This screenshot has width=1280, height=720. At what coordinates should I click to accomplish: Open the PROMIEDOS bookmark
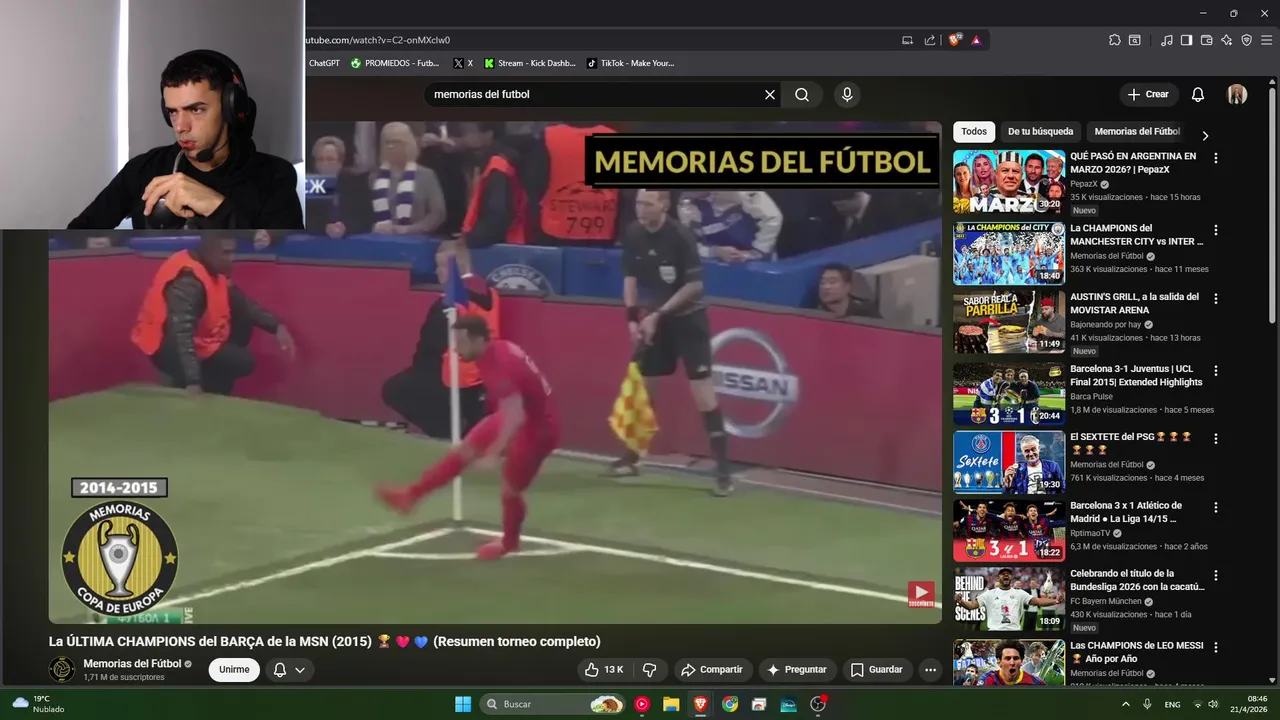[395, 63]
